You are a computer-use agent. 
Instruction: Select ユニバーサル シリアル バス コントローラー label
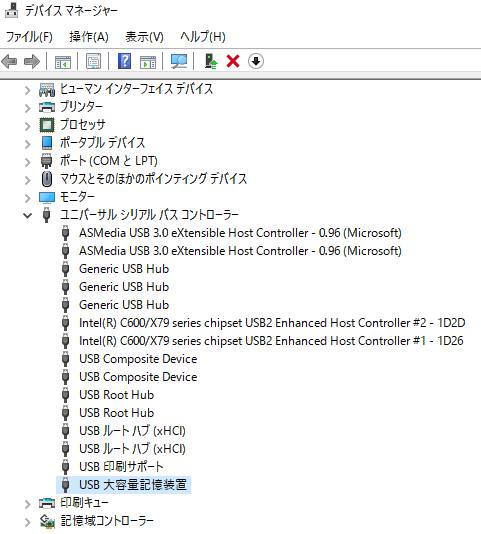tap(150, 215)
